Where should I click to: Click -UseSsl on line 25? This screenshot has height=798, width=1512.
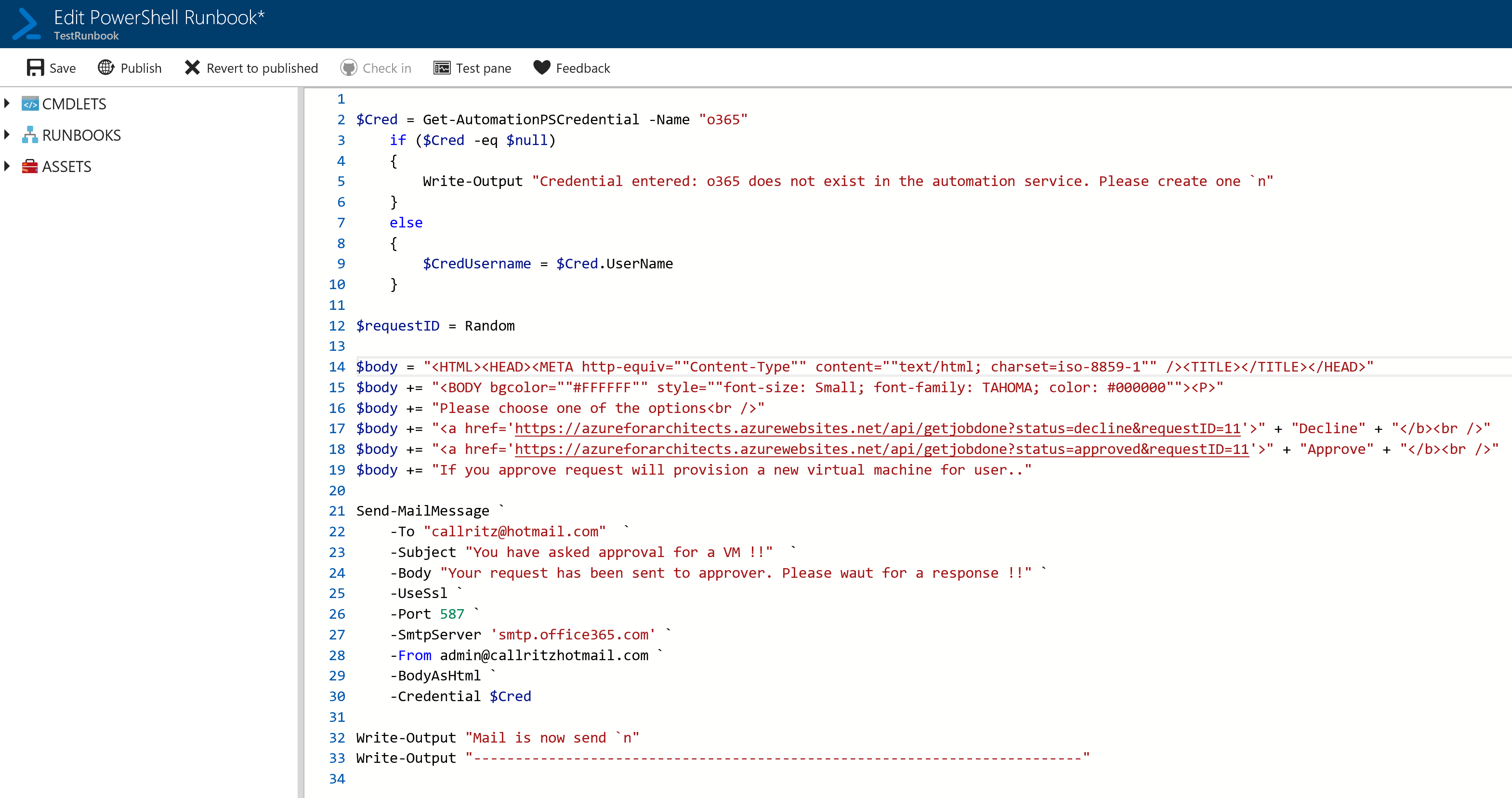pos(419,593)
